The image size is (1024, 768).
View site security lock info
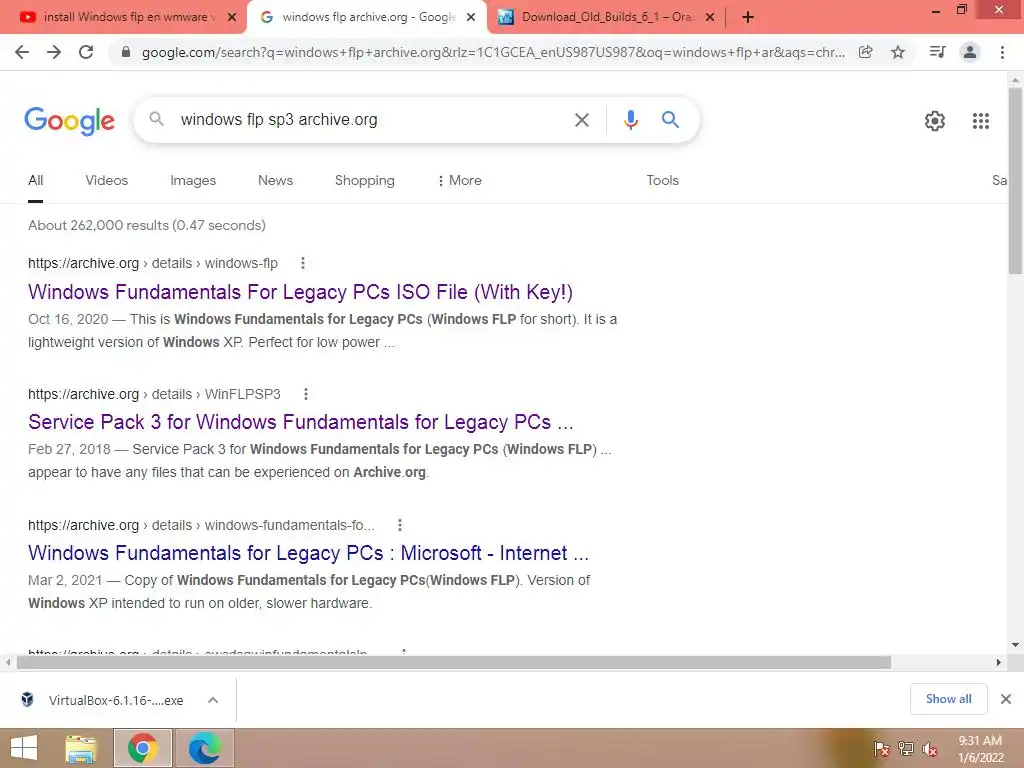tap(126, 52)
